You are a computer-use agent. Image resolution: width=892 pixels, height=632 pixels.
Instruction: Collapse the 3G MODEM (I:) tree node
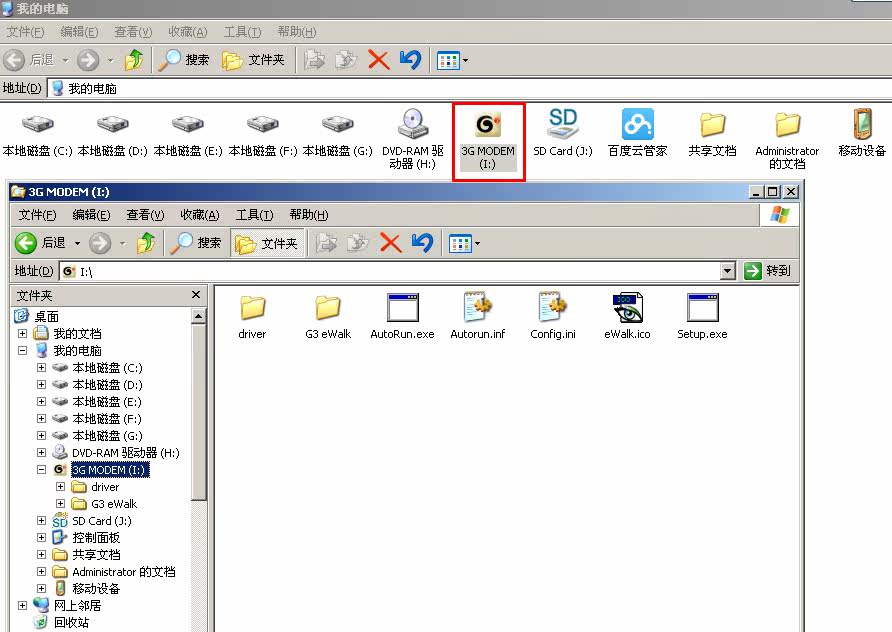click(41, 470)
